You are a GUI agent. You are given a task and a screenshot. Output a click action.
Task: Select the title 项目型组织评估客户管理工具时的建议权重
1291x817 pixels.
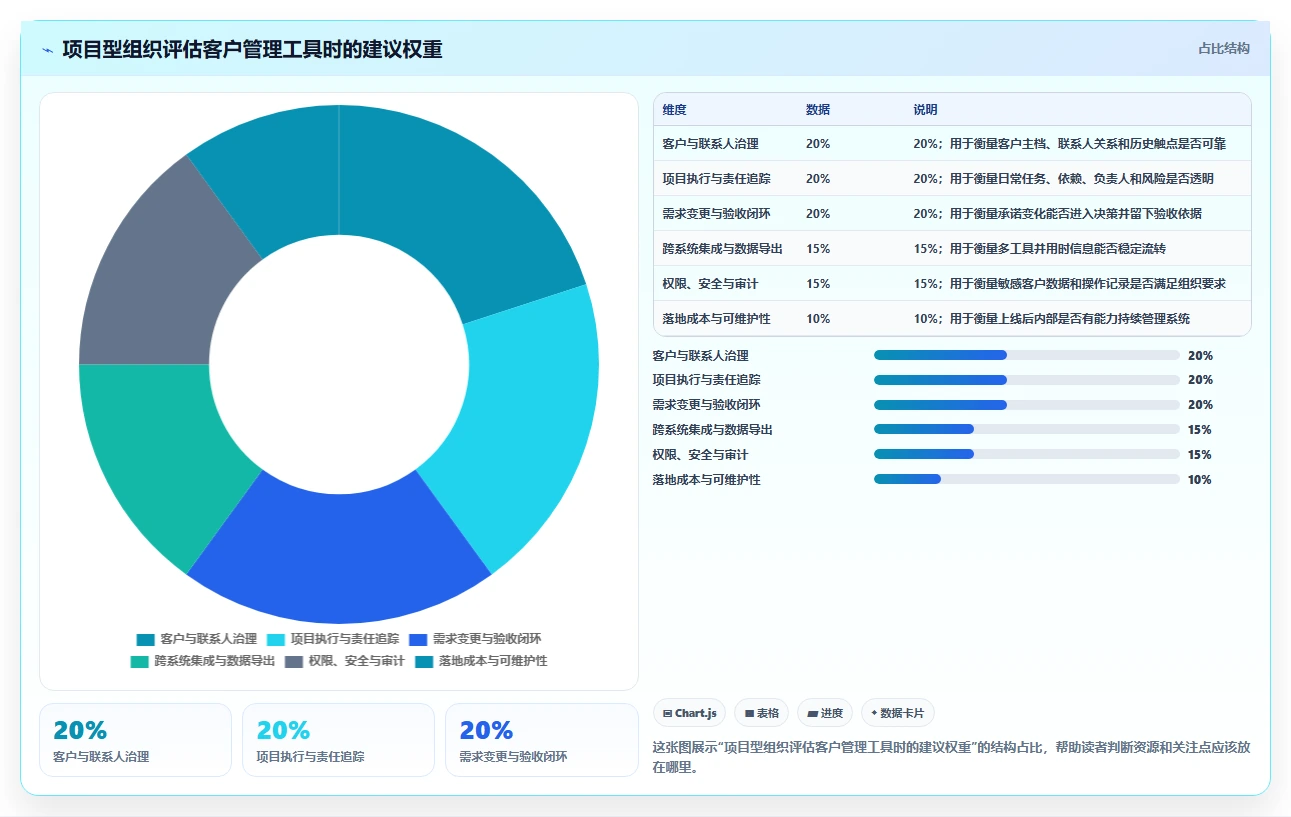(252, 50)
